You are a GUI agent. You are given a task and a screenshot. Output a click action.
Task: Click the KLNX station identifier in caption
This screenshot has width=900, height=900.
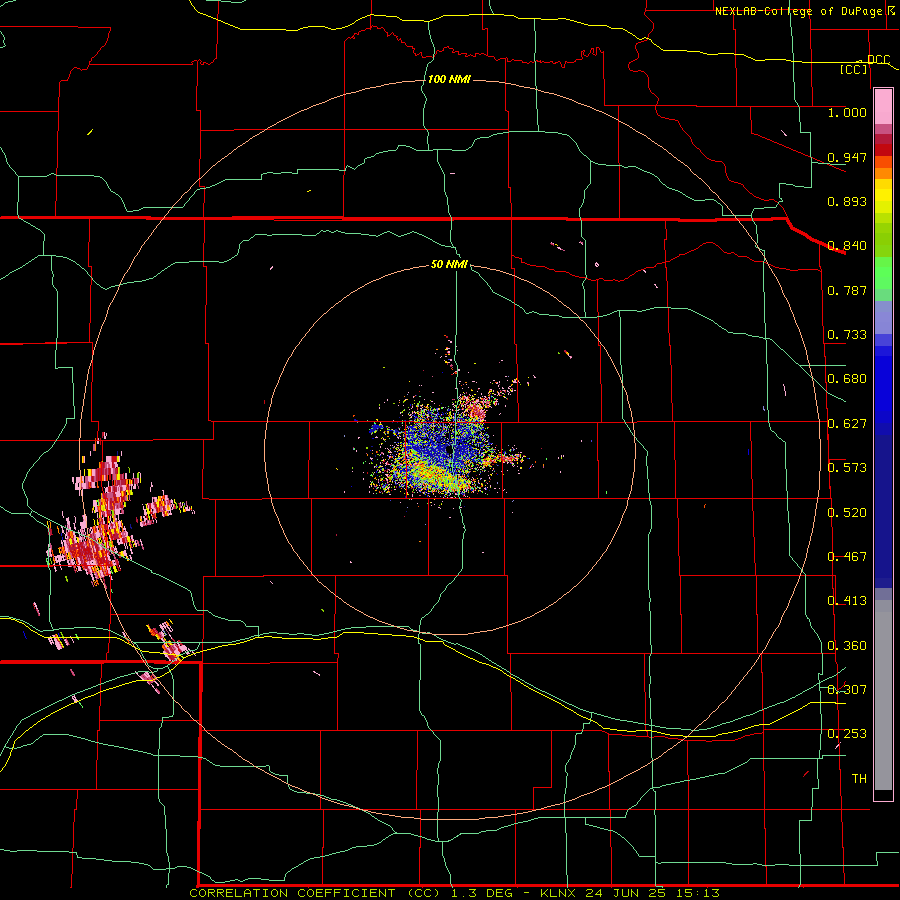pyautogui.click(x=558, y=893)
